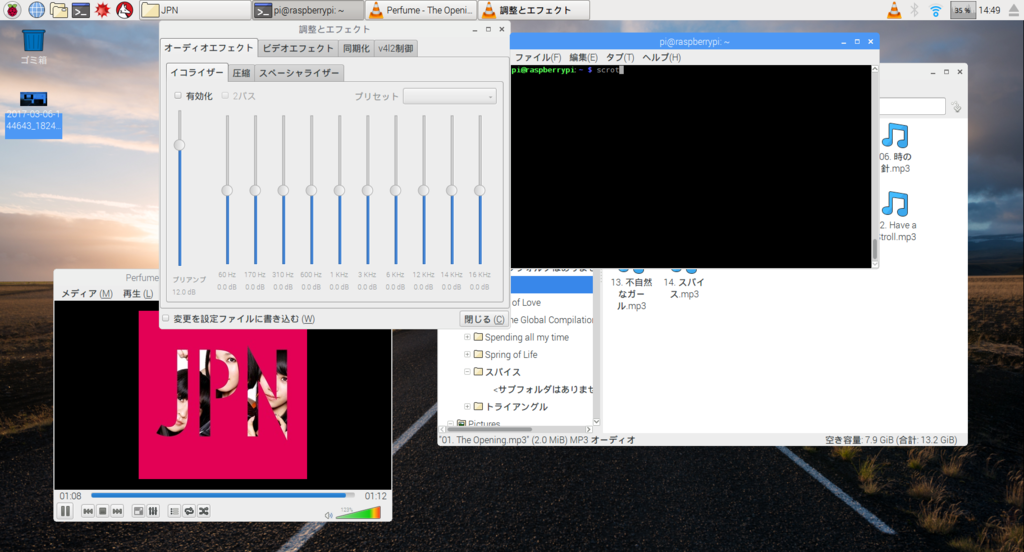Switch to the ビデオエフェクト tab
1024x552 pixels.
click(298, 48)
